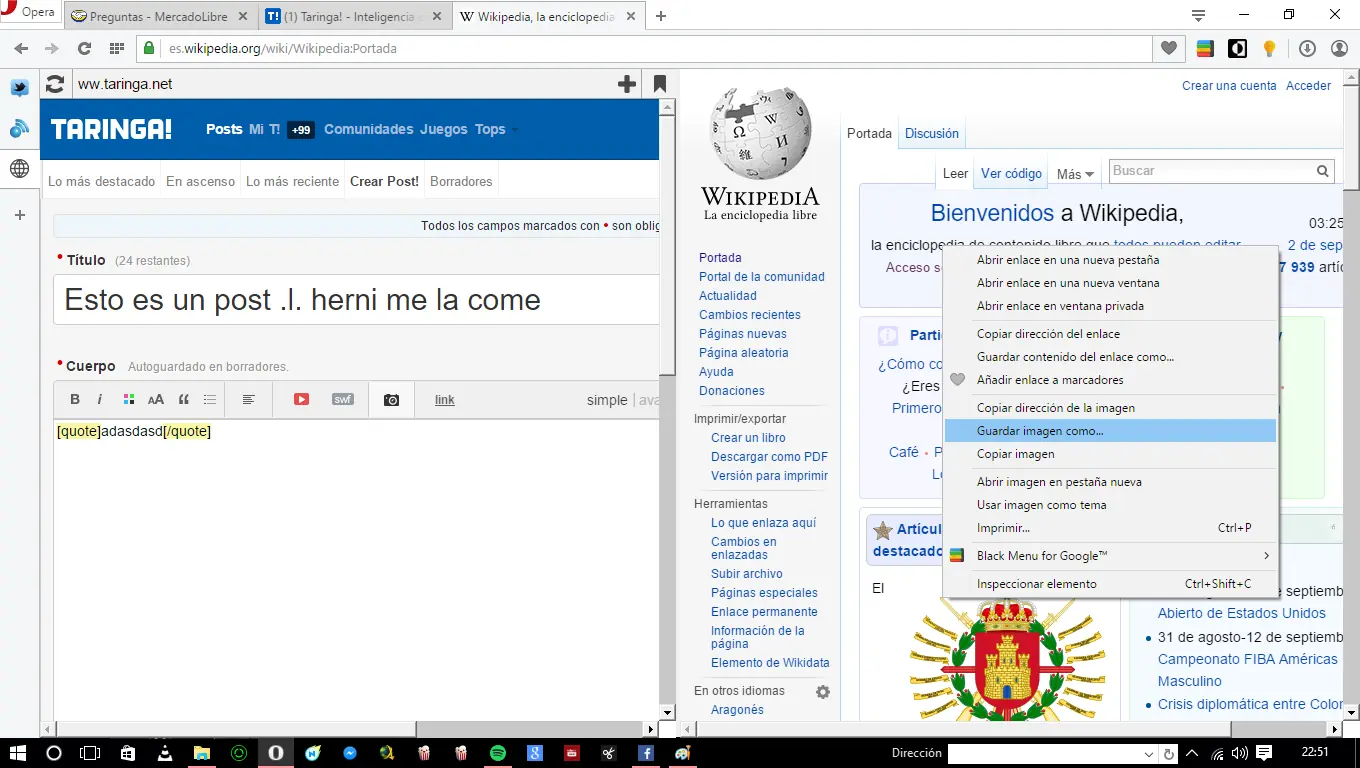Viewport: 1360px width, 768px height.
Task: Open the Opera tab menu icon
Action: coord(1198,15)
